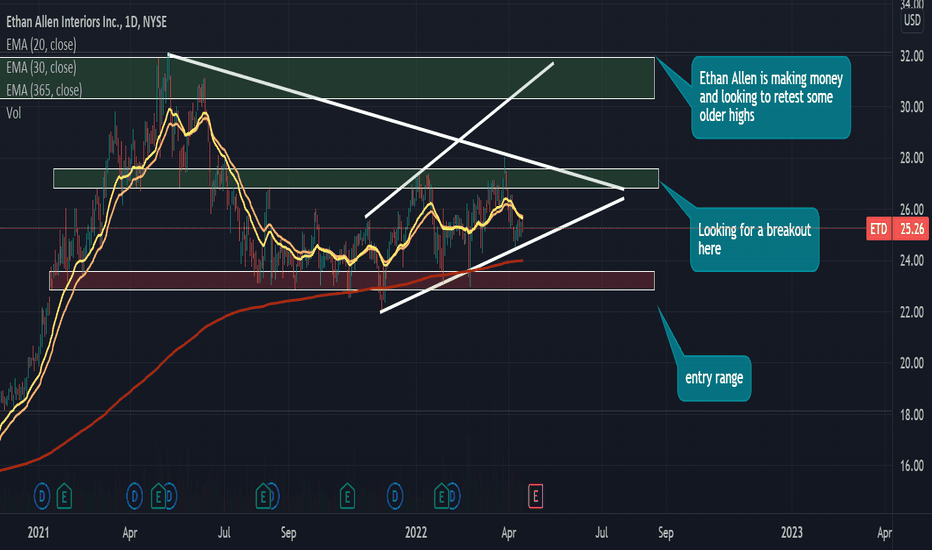
Task: Select the 'Looking for a breakout here' callout
Action: pyautogui.click(x=754, y=240)
